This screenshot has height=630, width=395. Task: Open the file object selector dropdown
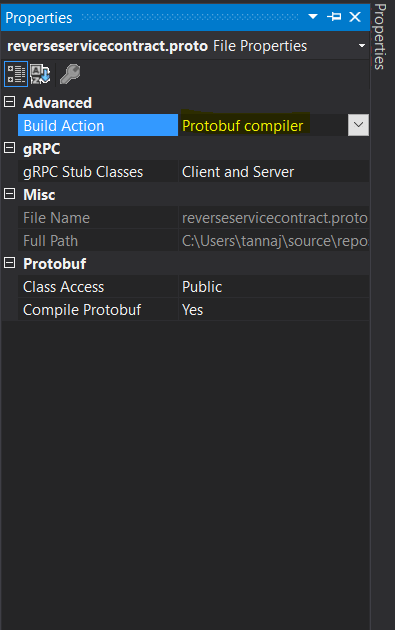pyautogui.click(x=362, y=46)
